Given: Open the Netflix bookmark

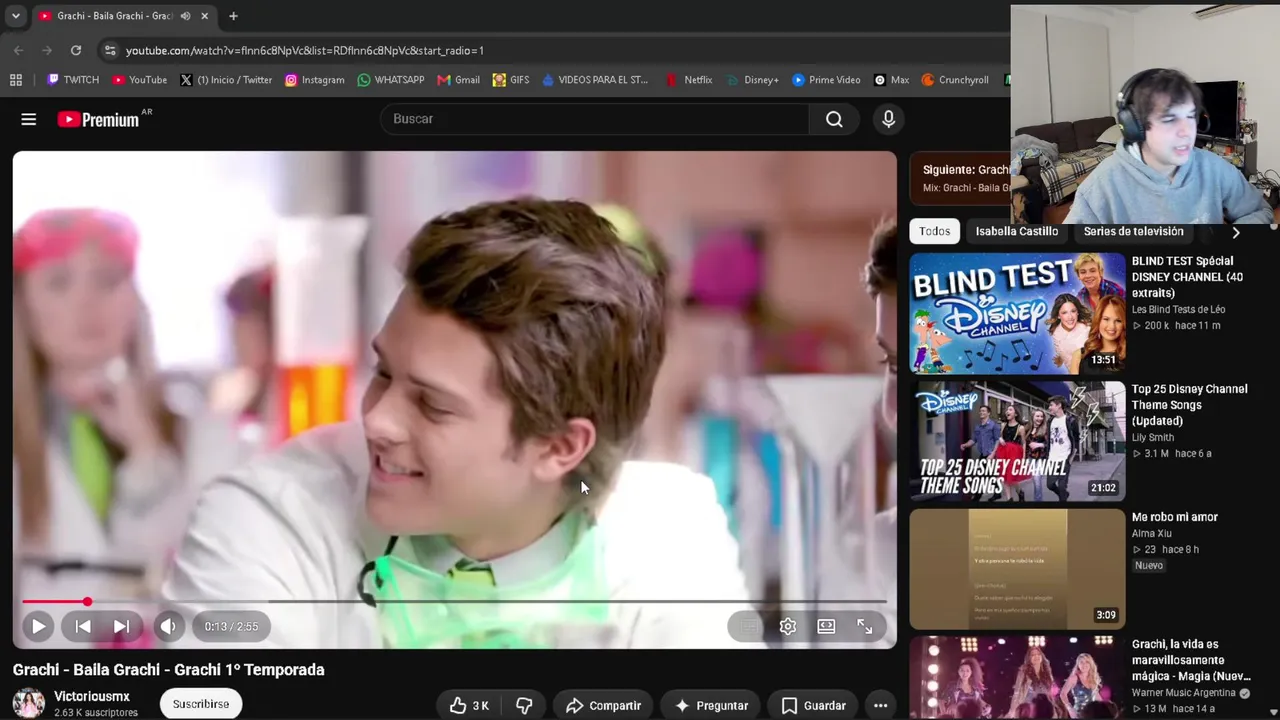Looking at the screenshot, I should pyautogui.click(x=689, y=80).
